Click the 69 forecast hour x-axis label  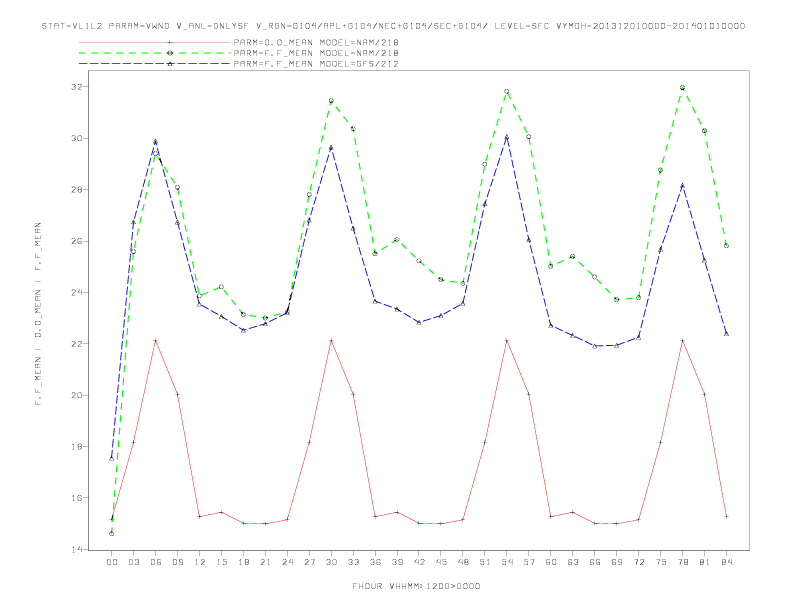click(617, 562)
